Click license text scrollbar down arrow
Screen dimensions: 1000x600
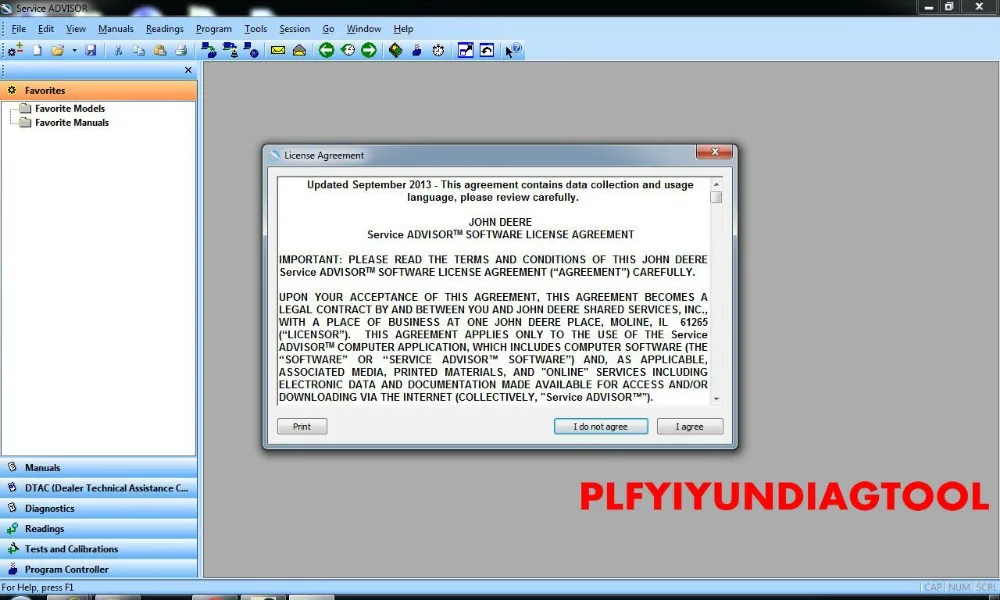(x=716, y=399)
